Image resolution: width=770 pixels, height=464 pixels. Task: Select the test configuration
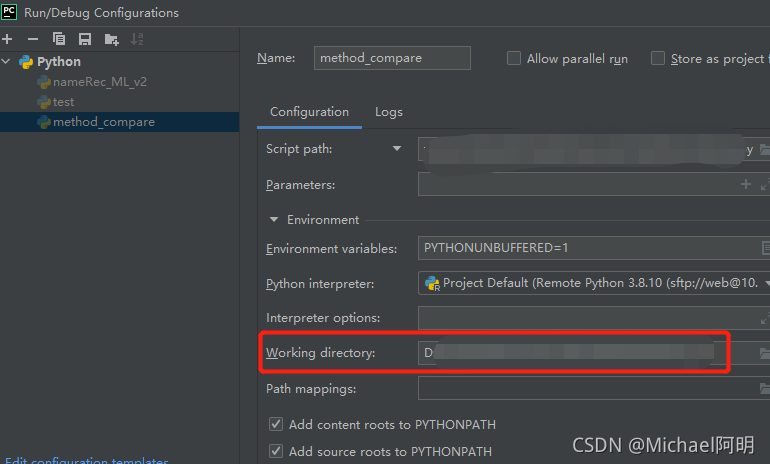[x=63, y=102]
